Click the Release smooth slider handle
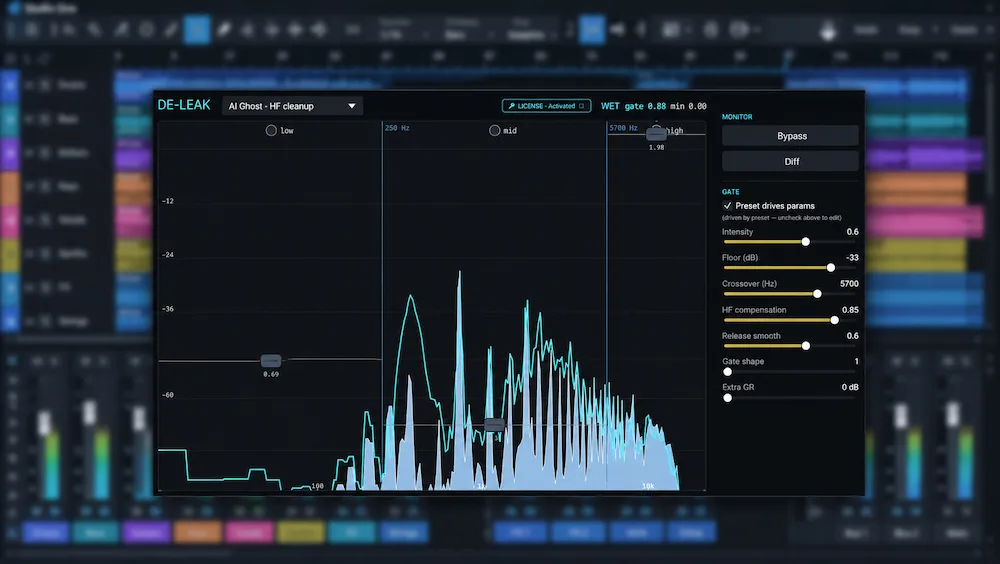 (x=805, y=346)
